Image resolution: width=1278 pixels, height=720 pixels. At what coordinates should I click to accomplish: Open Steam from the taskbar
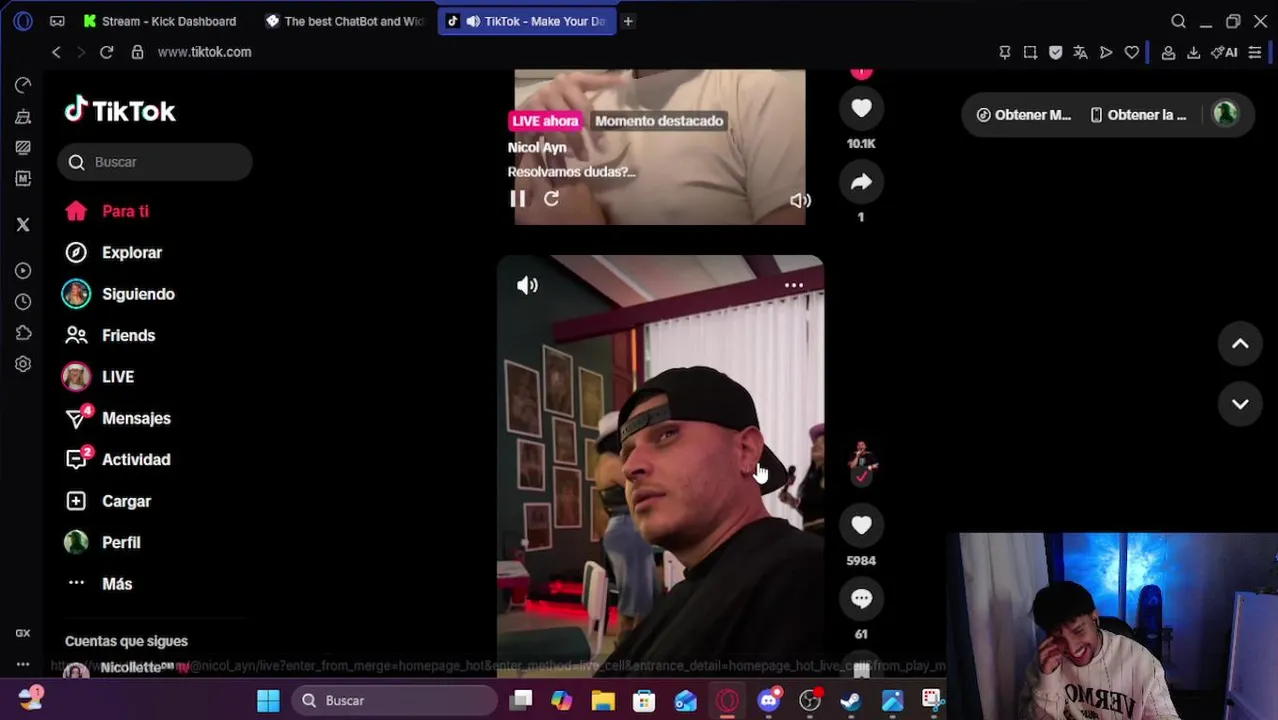(x=851, y=700)
